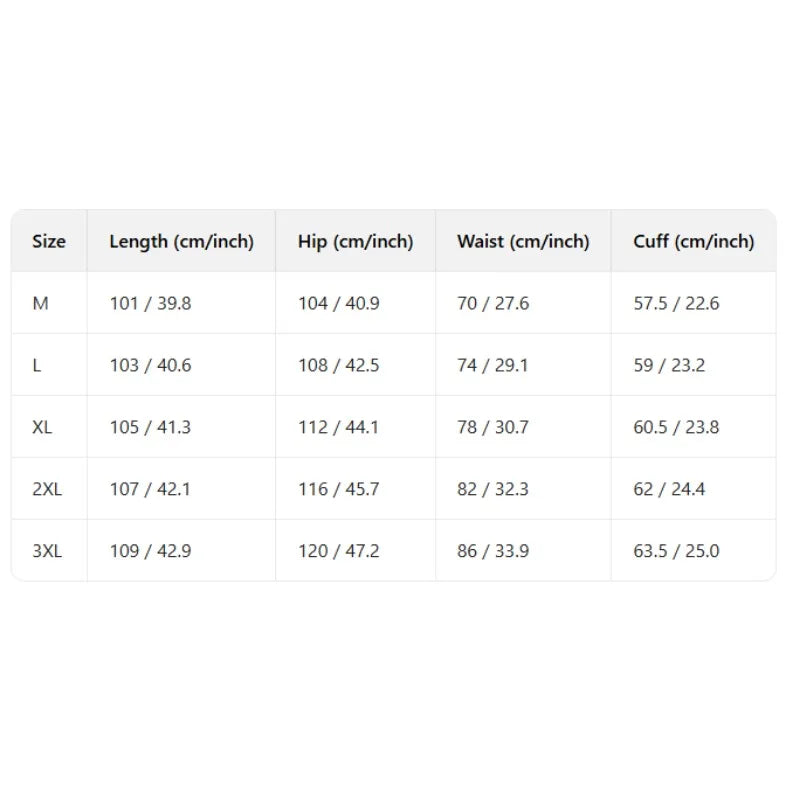
Task: Click the hip cell 108 / 42.5
Action: pyautogui.click(x=338, y=365)
